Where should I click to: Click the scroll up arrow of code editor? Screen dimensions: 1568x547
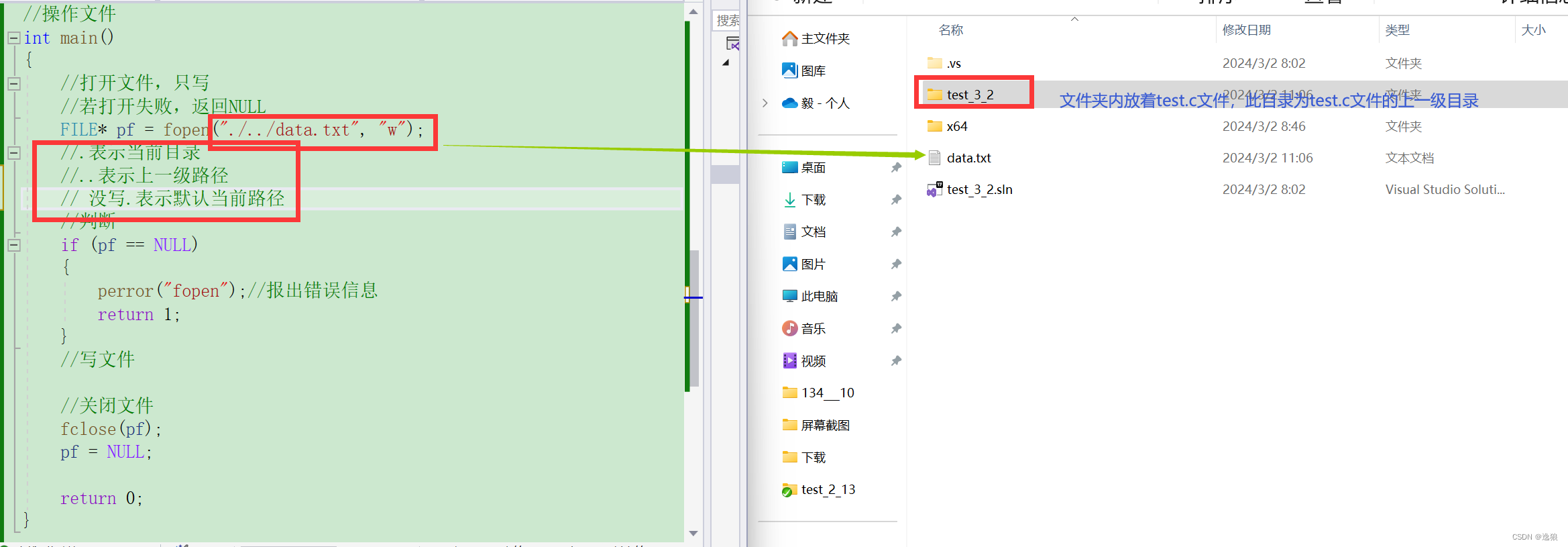click(x=693, y=11)
